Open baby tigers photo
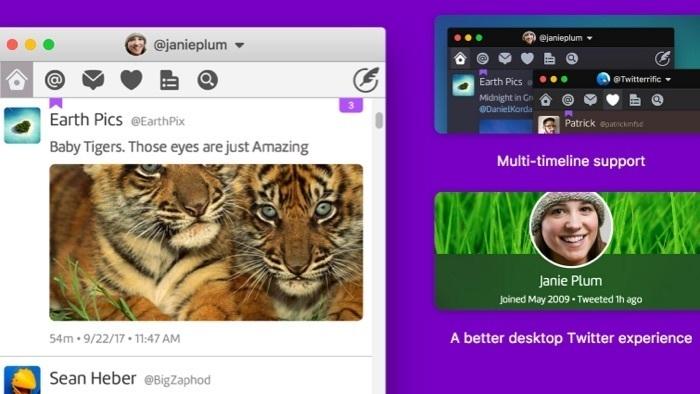The width and height of the screenshot is (700, 394). point(206,242)
